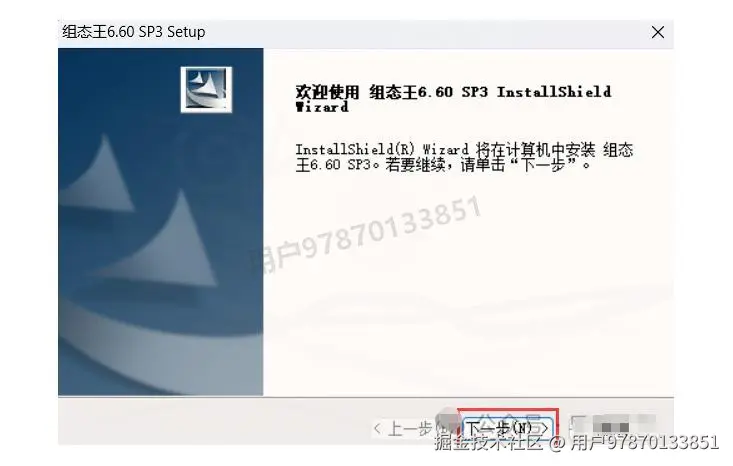Image resolution: width=733 pixels, height=466 pixels.
Task: Click the diagonal 用户97870133851 center watermark
Action: point(366,235)
